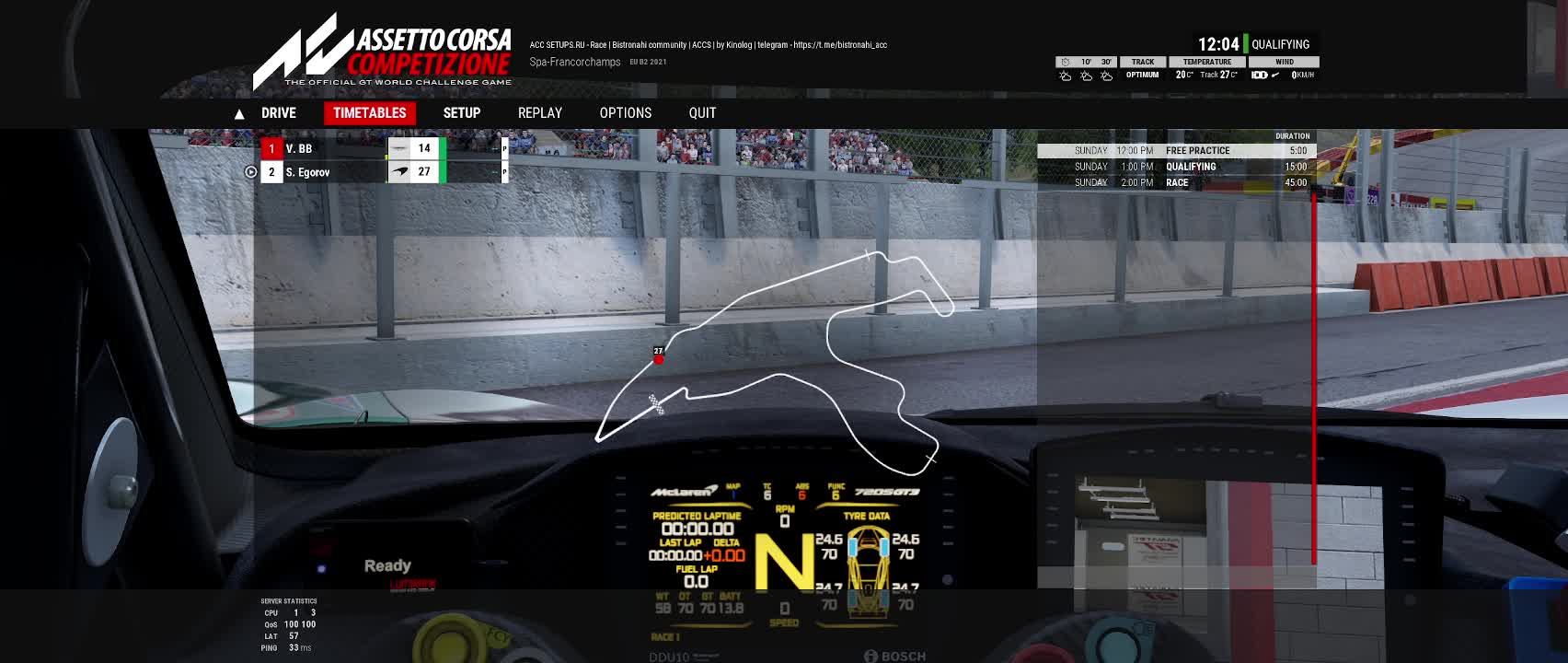1568x663 pixels.
Task: Click the 0 KM/H wind speed value
Action: point(1303,76)
